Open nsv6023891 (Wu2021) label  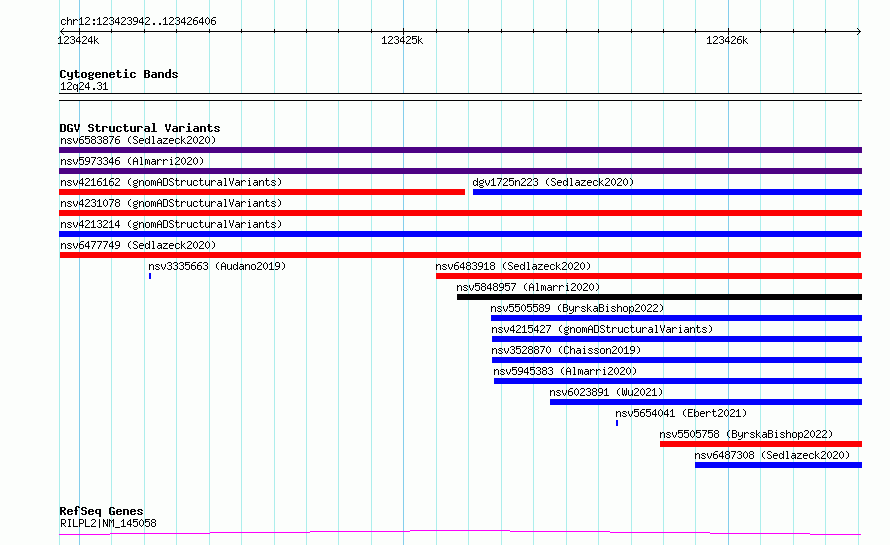tap(606, 392)
